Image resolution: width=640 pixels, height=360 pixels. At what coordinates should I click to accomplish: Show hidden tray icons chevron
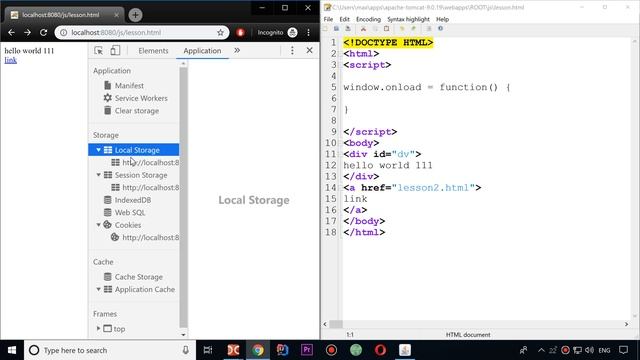coord(541,350)
